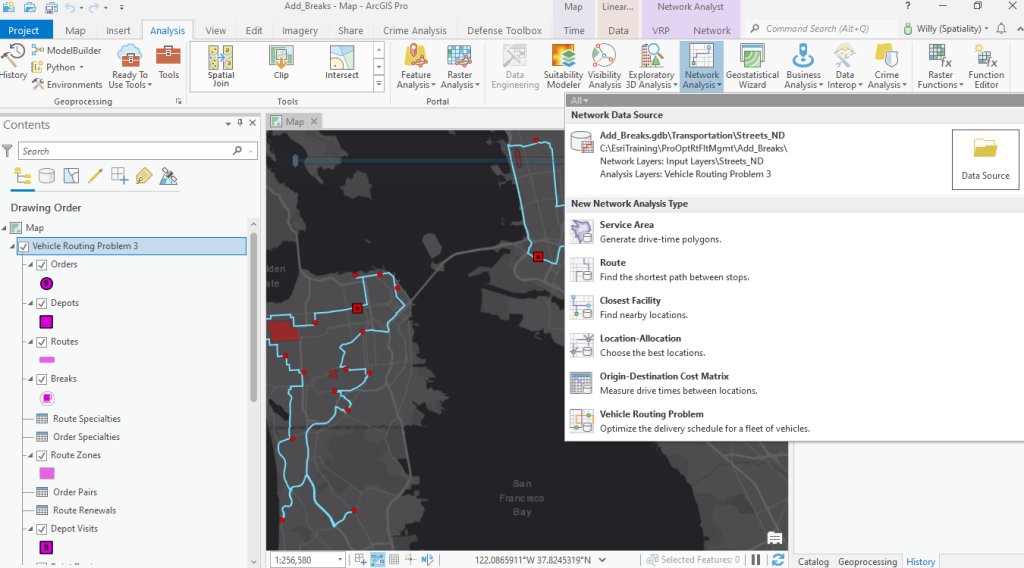
Task: Switch to List By Data Source view
Action: click(46, 176)
